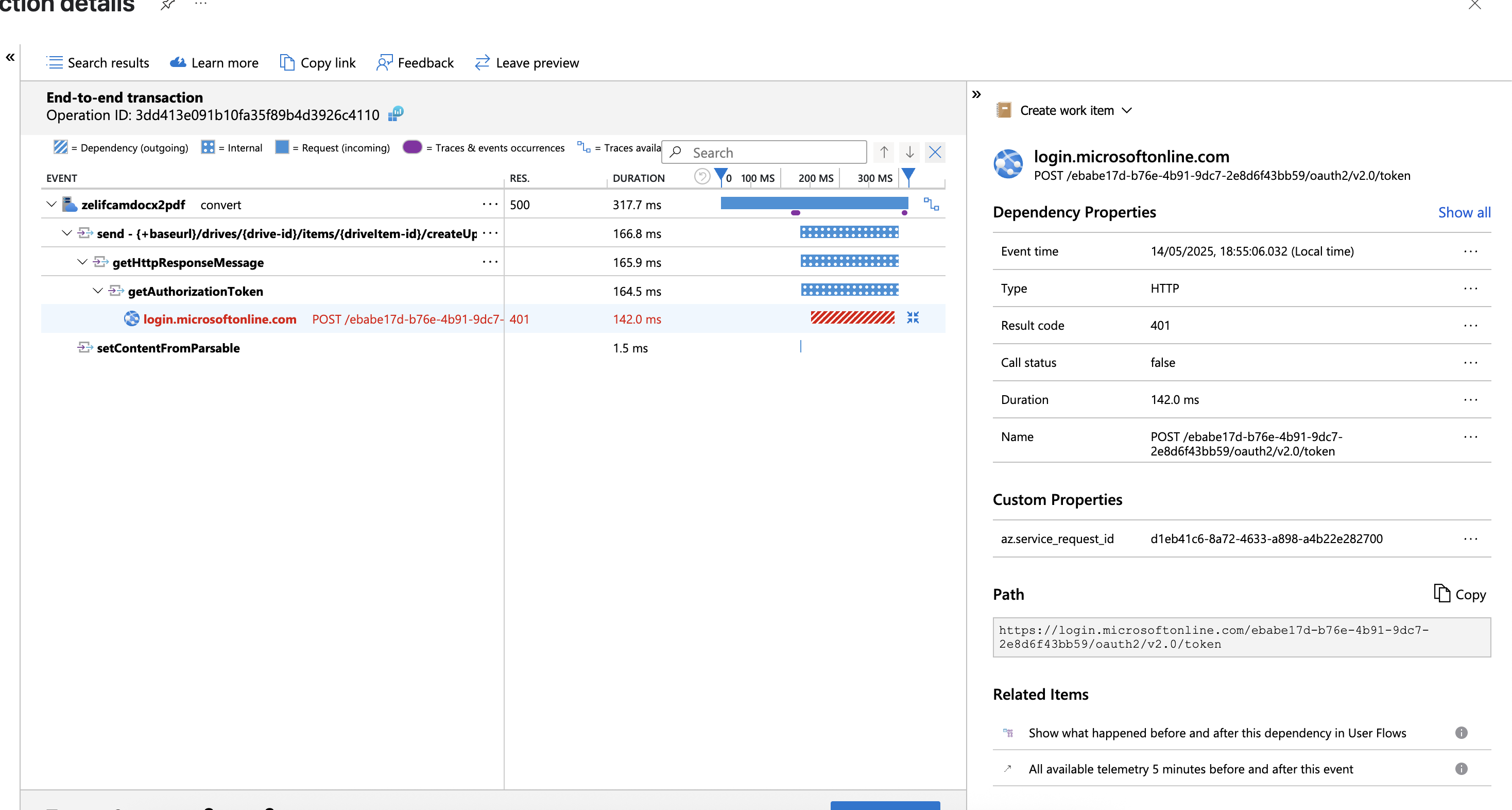This screenshot has width=1512, height=810.
Task: Jump to next search result arrow
Action: [x=909, y=153]
